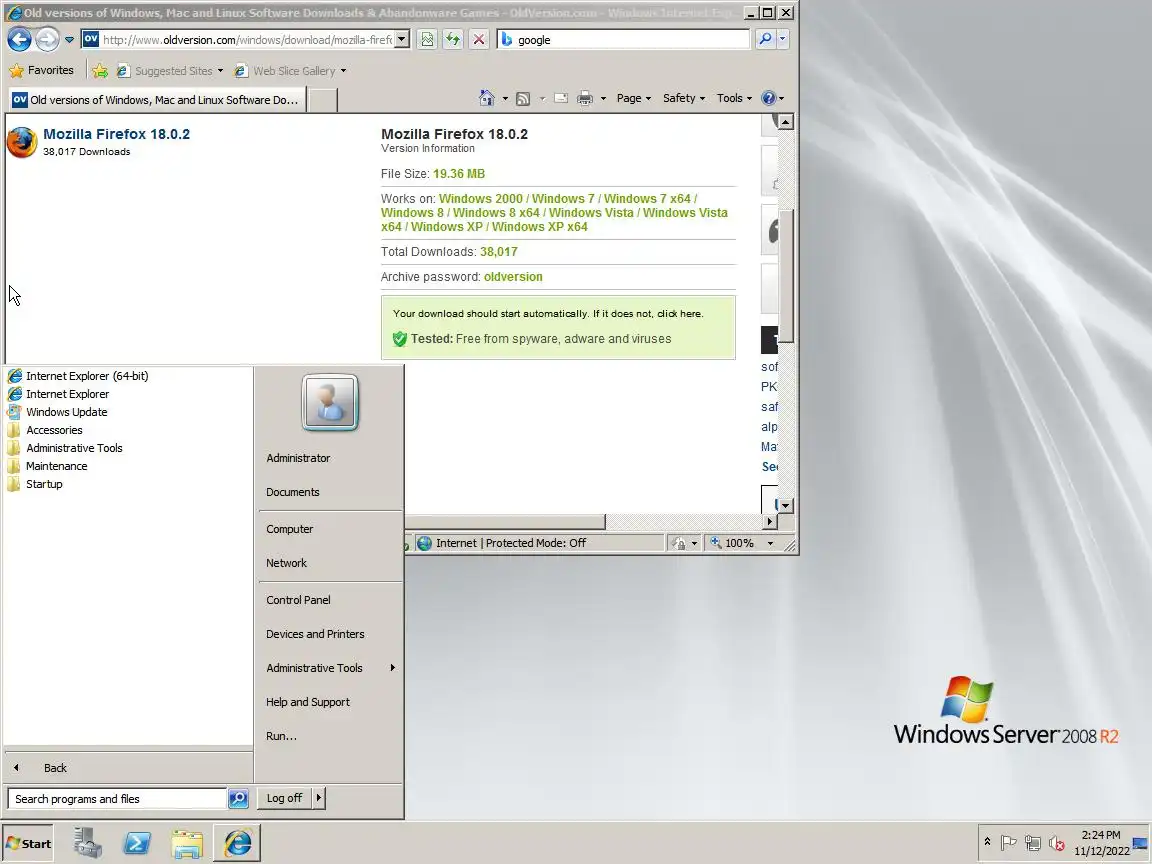
Task: Click the oldversion.com address bar
Action: coord(237,40)
